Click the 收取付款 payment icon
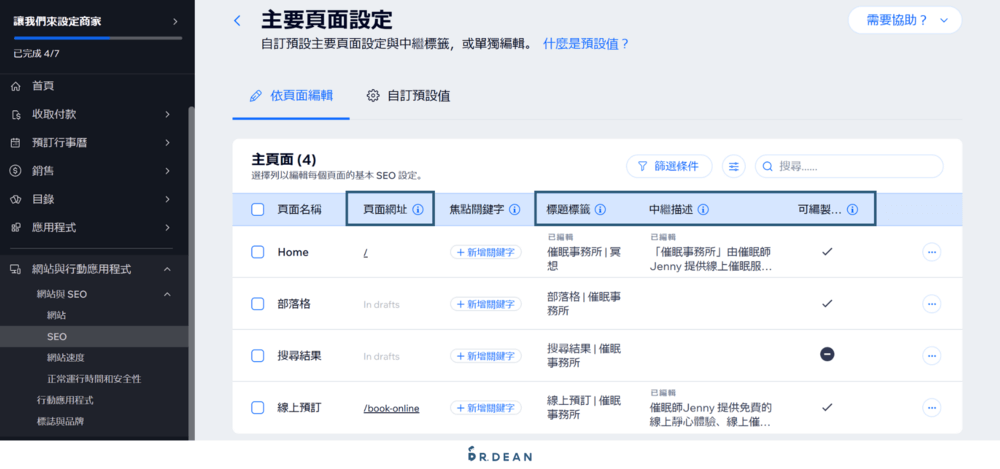 [16, 114]
